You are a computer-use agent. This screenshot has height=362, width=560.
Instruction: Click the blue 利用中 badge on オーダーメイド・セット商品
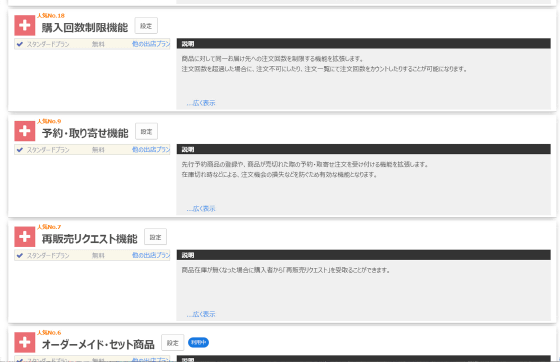tap(199, 343)
